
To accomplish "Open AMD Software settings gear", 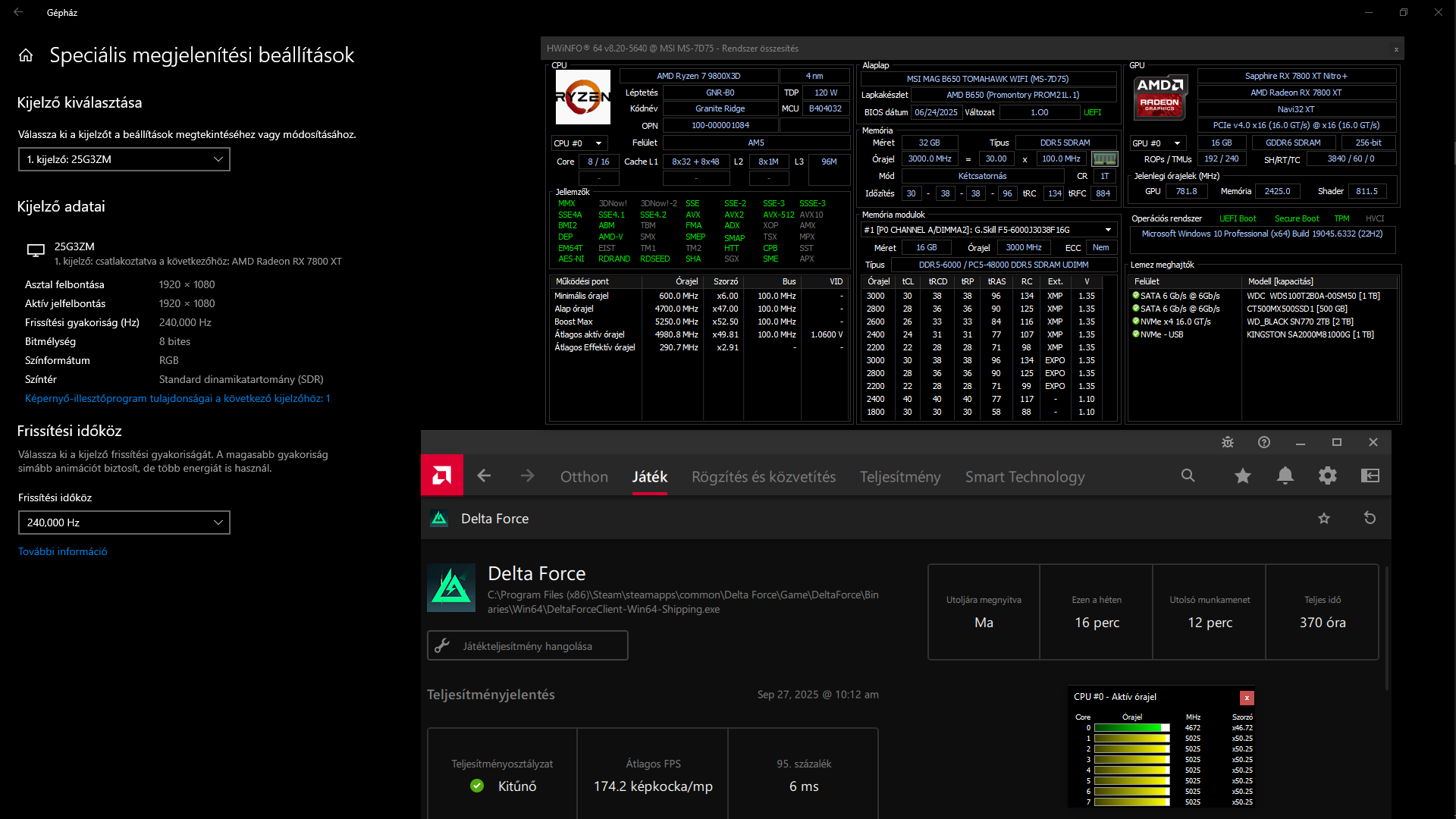I will [1327, 475].
